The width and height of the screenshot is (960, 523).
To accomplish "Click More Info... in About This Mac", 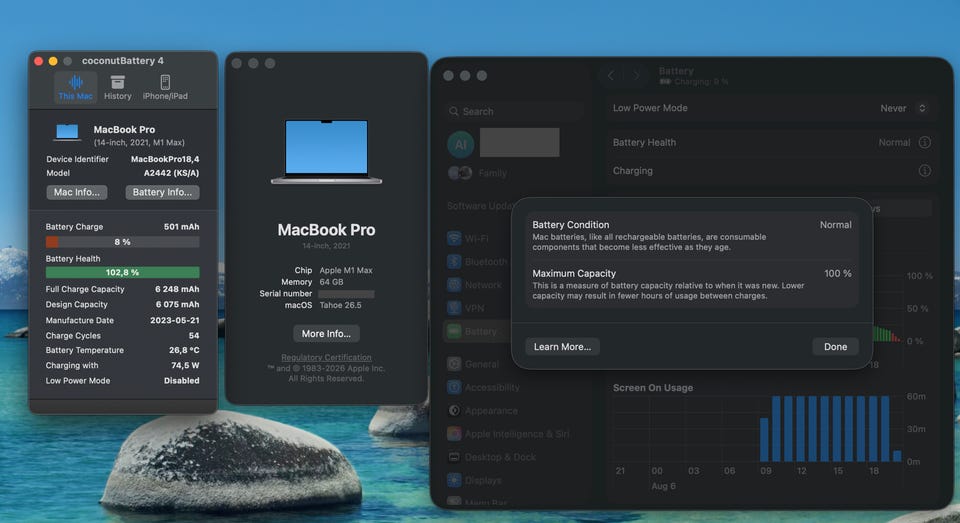I will pyautogui.click(x=326, y=334).
